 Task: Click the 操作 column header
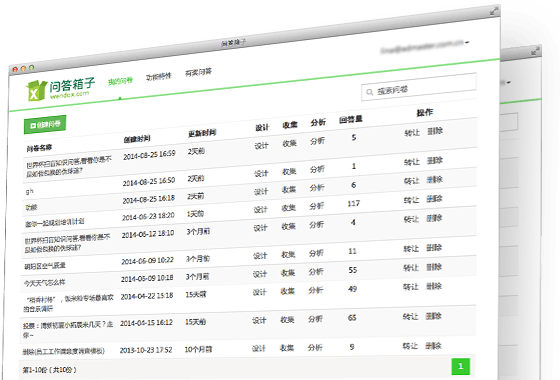coord(425,113)
